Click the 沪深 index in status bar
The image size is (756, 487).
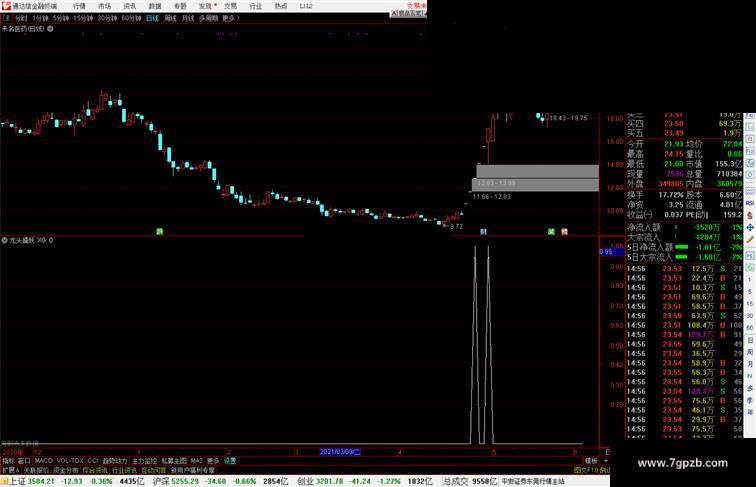[x=161, y=481]
